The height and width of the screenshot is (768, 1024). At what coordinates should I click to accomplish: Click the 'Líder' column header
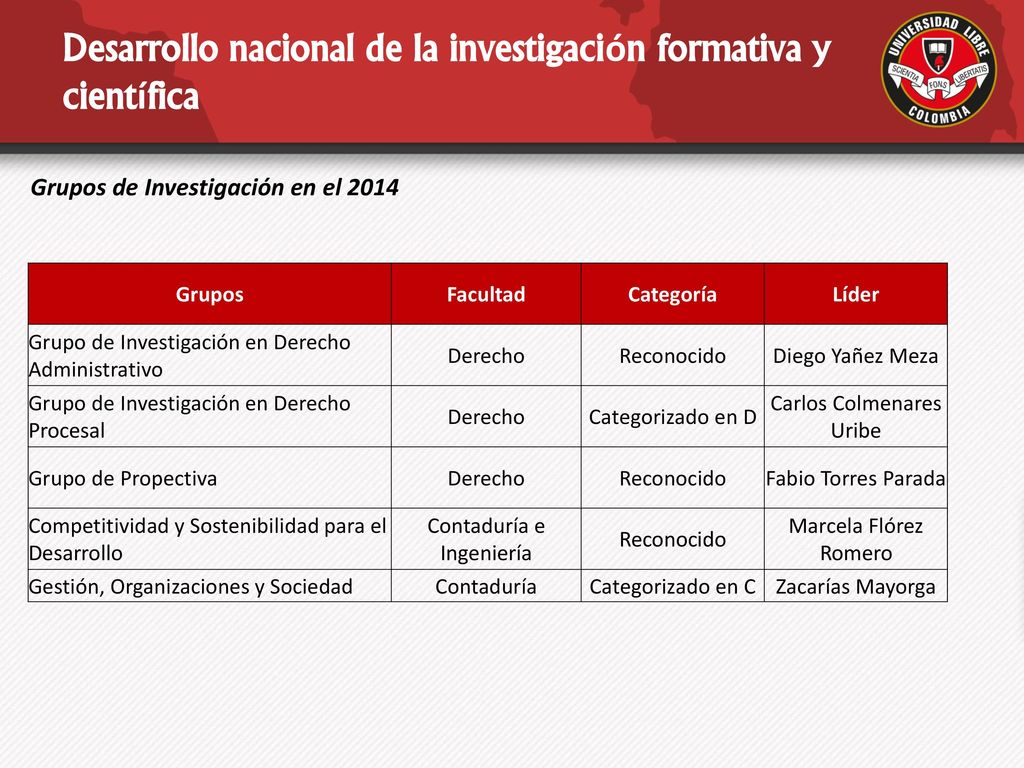(856, 295)
